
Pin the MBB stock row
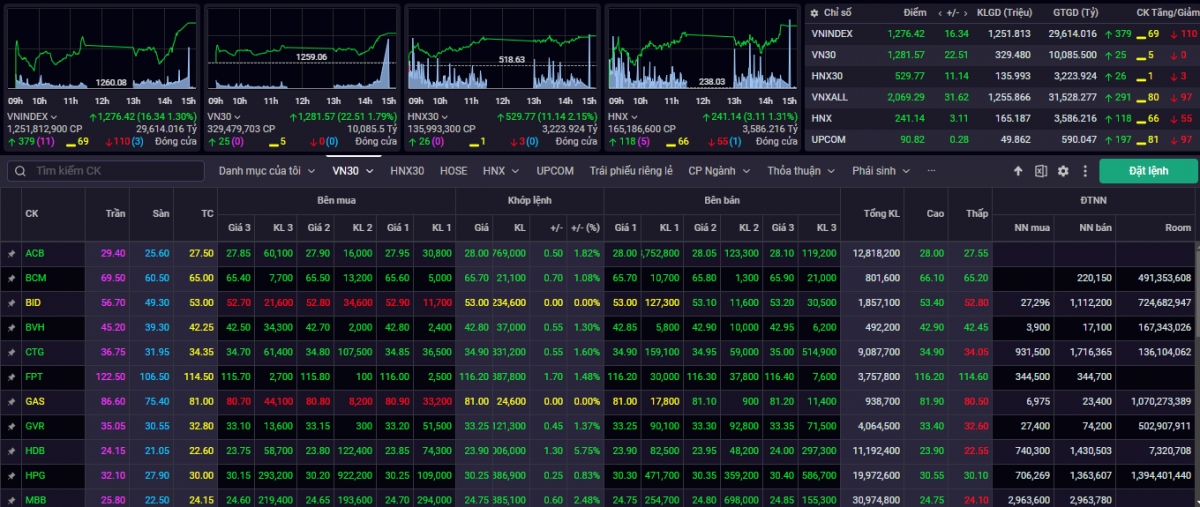pyautogui.click(x=11, y=499)
